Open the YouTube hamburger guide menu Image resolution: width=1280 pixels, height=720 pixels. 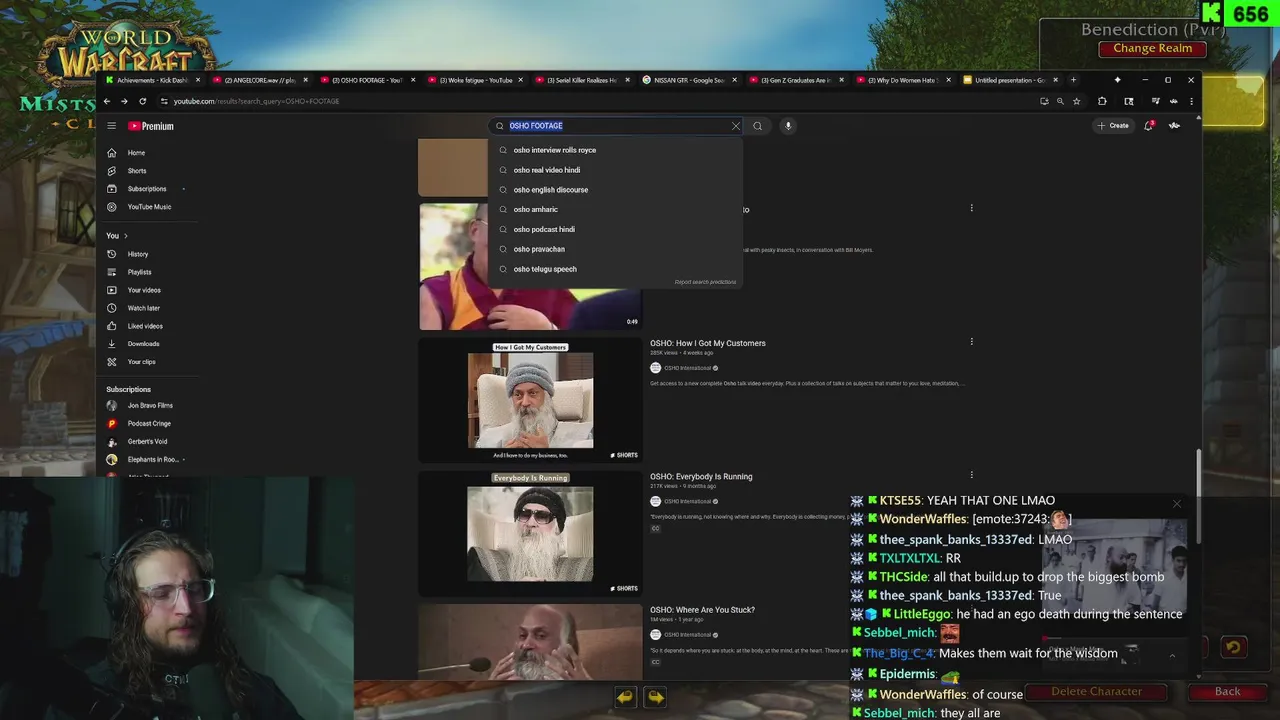point(111,126)
